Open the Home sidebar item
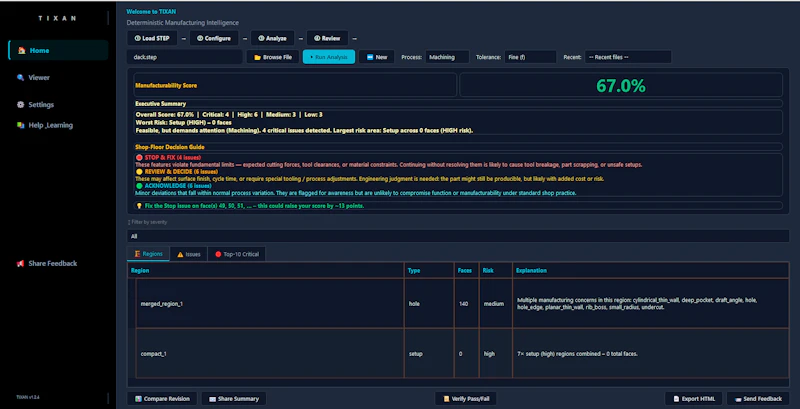Viewport: 800px width, 409px height. coord(58,50)
